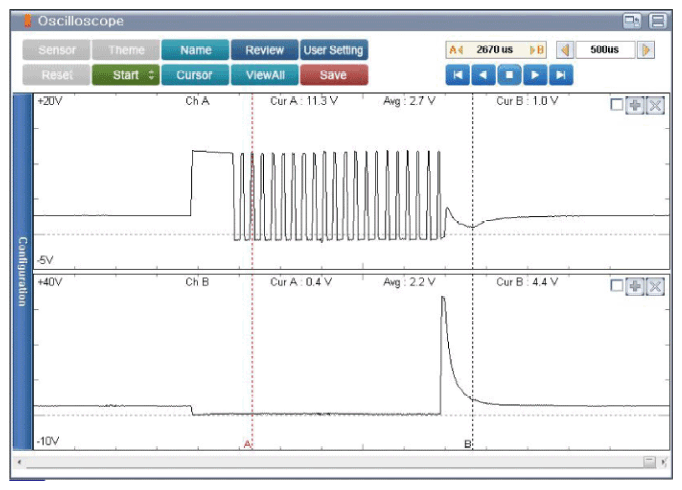Open Start button up-down arrow selector

click(151, 75)
